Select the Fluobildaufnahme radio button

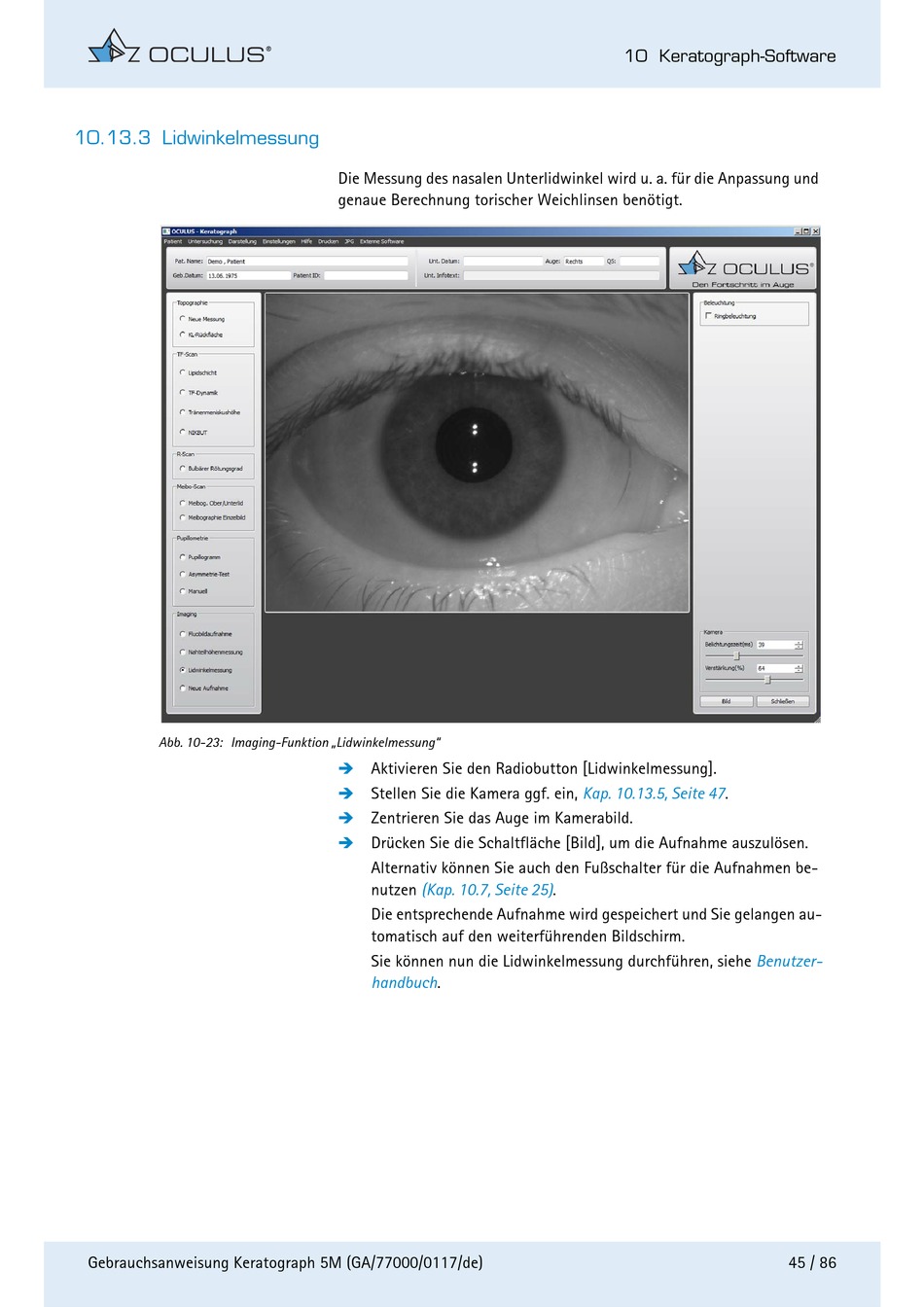pyautogui.click(x=182, y=634)
